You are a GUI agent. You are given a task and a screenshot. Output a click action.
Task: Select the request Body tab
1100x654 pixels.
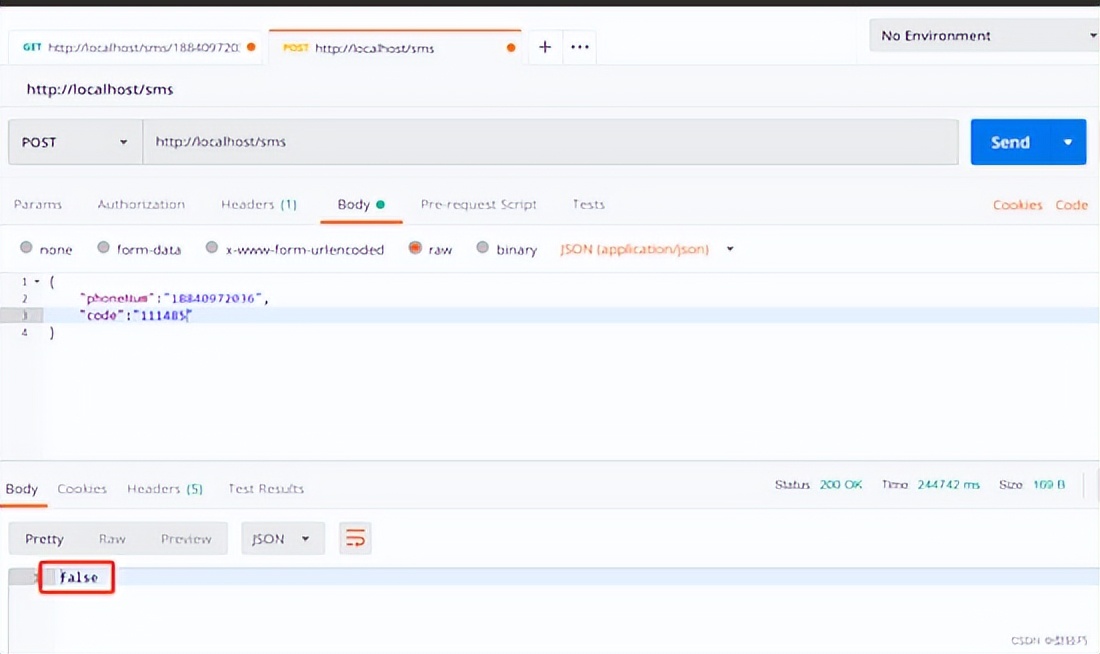[361, 204]
